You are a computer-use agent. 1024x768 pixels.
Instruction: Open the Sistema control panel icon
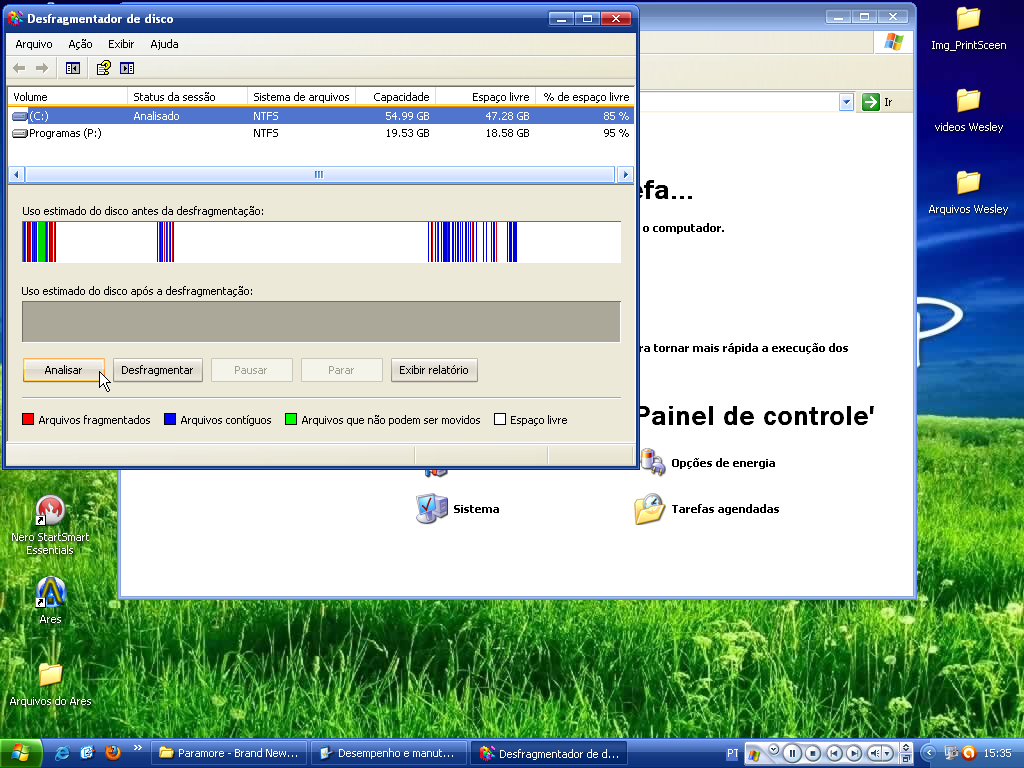(x=432, y=509)
